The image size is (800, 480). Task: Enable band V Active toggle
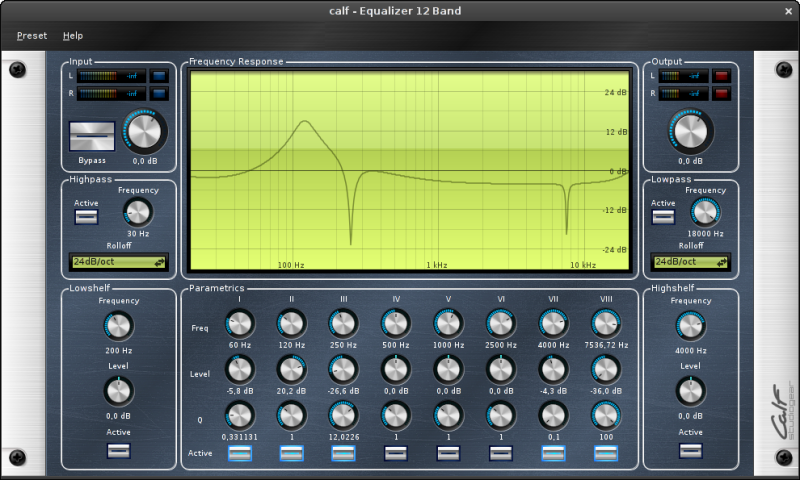click(x=448, y=453)
